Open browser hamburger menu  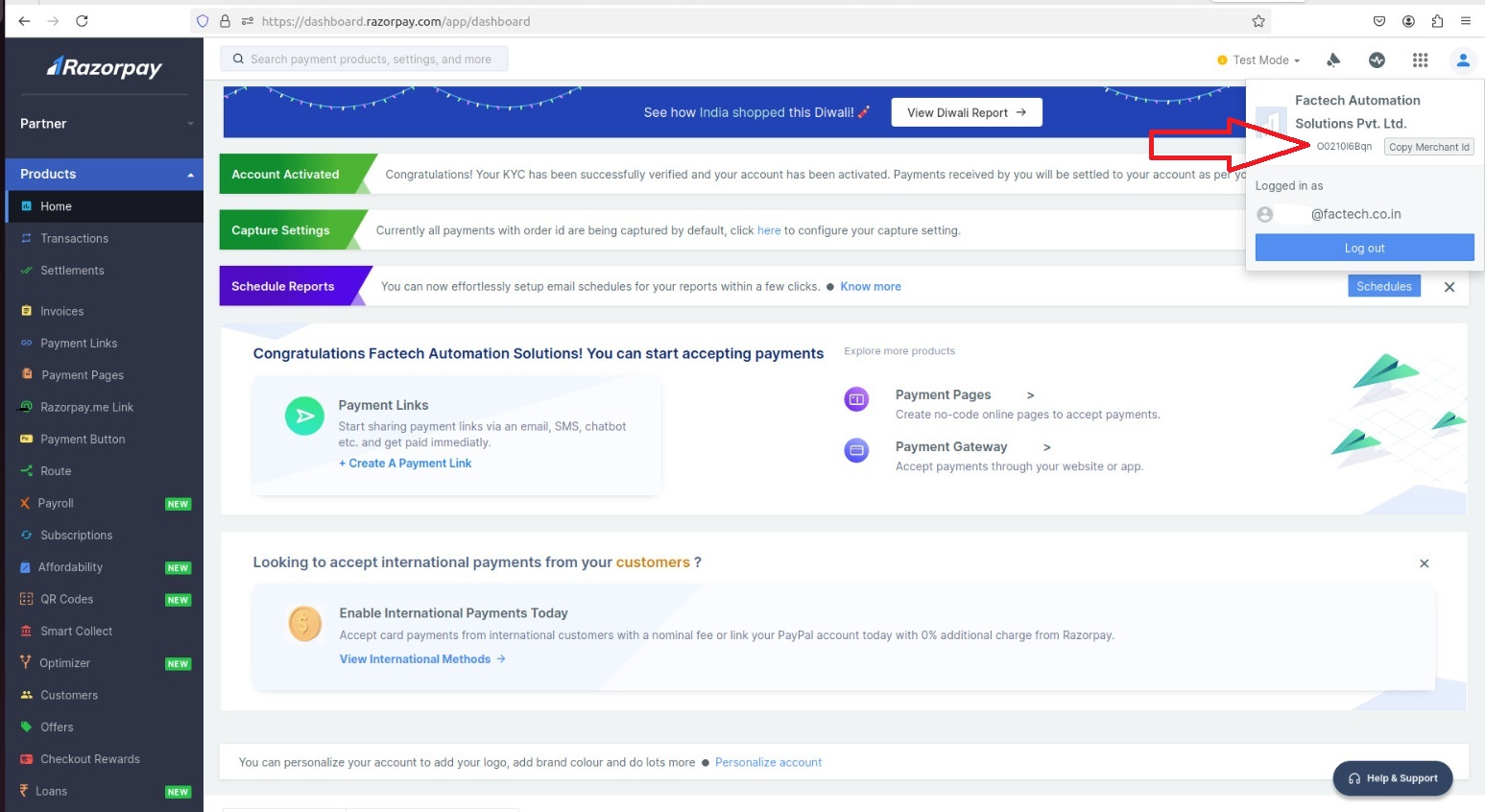(x=1465, y=21)
